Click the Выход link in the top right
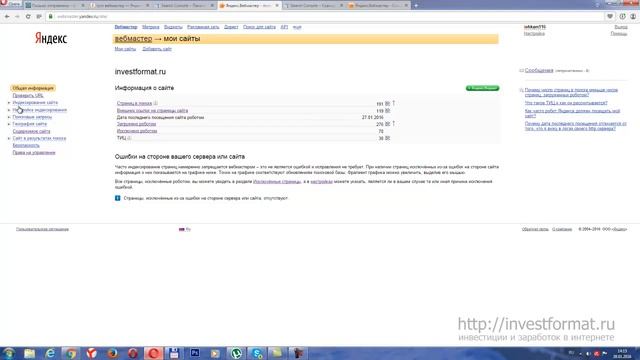This screenshot has height=360, width=640. coord(621,27)
